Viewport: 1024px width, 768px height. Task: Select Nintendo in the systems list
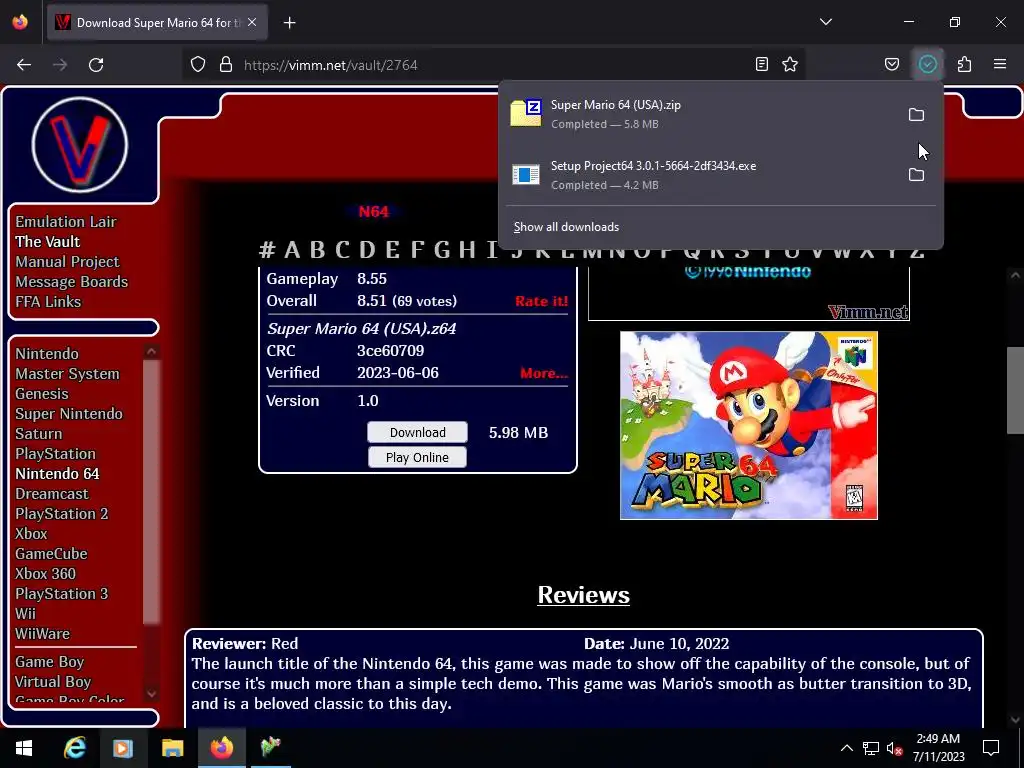pos(47,354)
